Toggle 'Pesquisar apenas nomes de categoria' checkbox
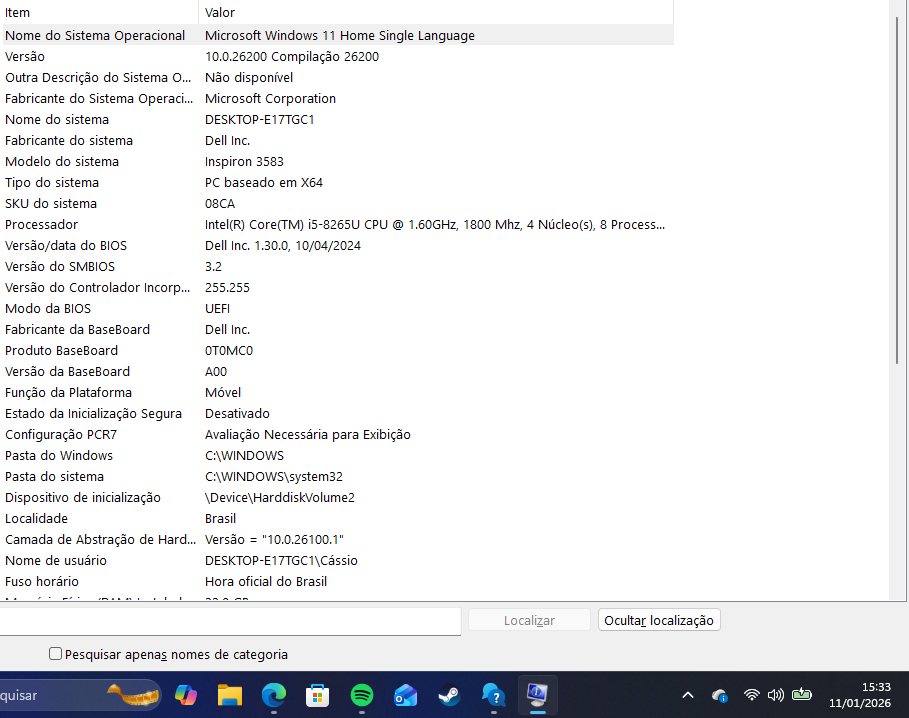 click(x=55, y=654)
